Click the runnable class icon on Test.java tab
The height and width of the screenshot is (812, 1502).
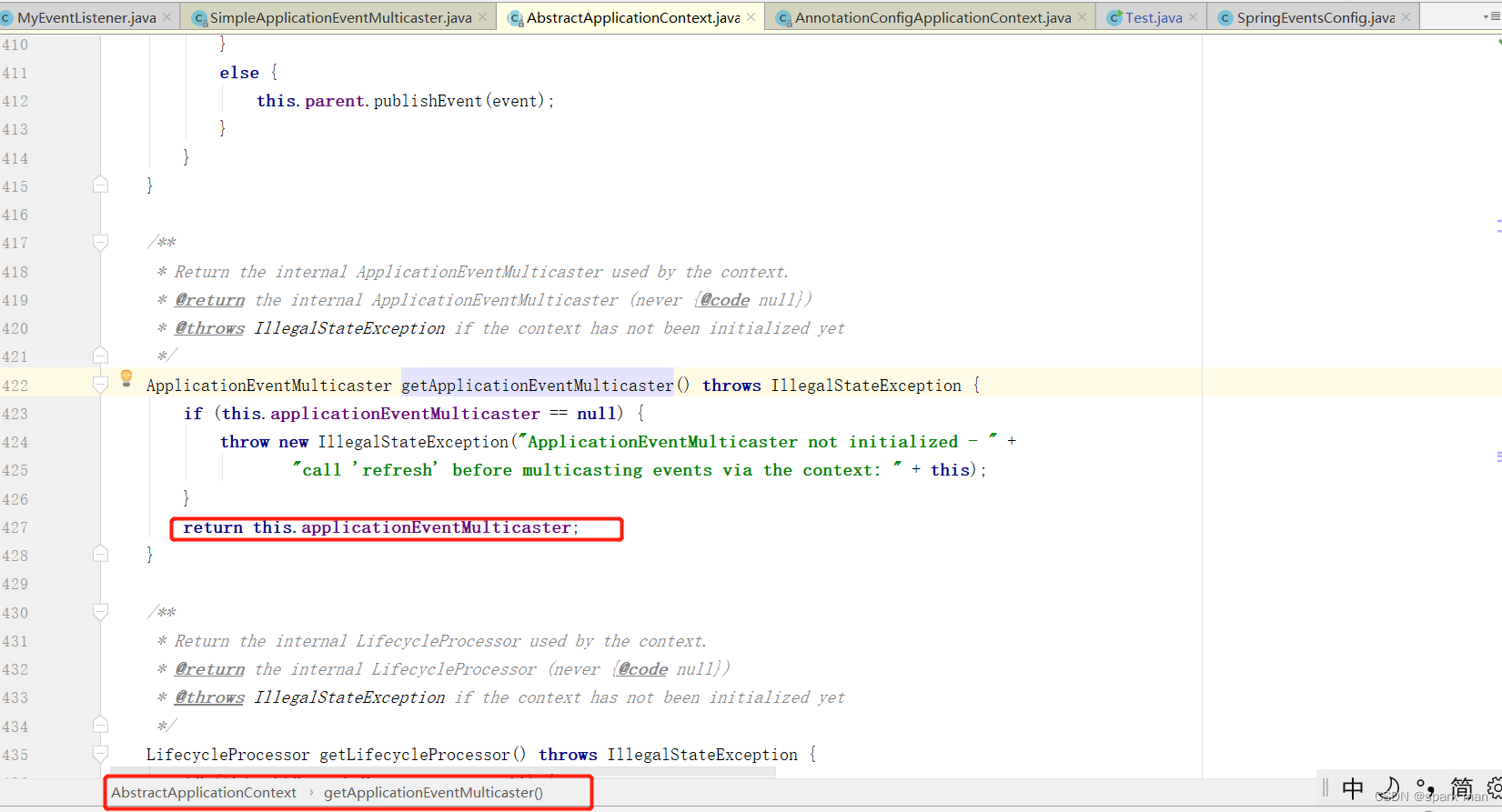point(1114,18)
